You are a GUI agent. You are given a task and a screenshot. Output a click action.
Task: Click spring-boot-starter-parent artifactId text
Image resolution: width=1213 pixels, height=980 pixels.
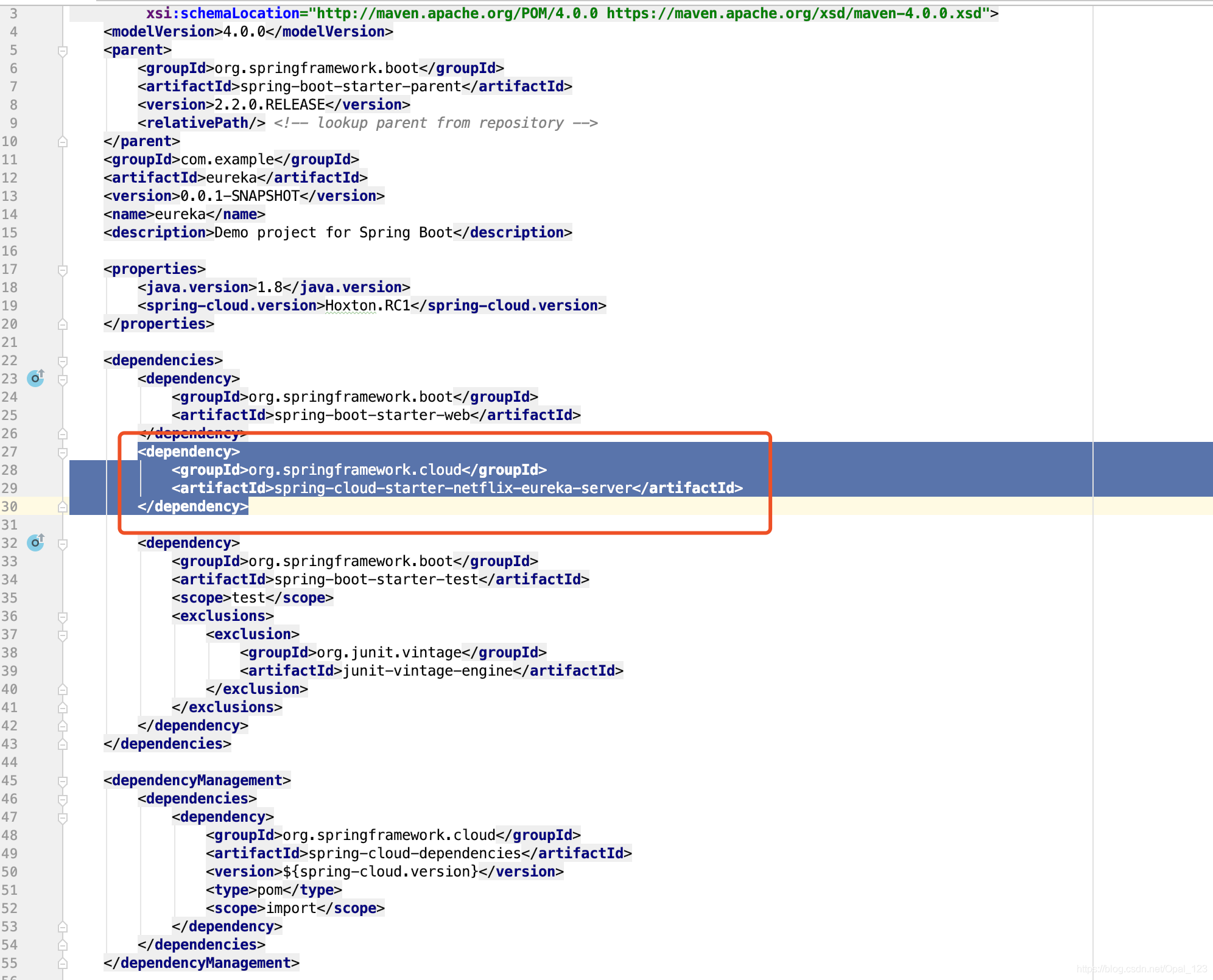pyautogui.click(x=351, y=86)
